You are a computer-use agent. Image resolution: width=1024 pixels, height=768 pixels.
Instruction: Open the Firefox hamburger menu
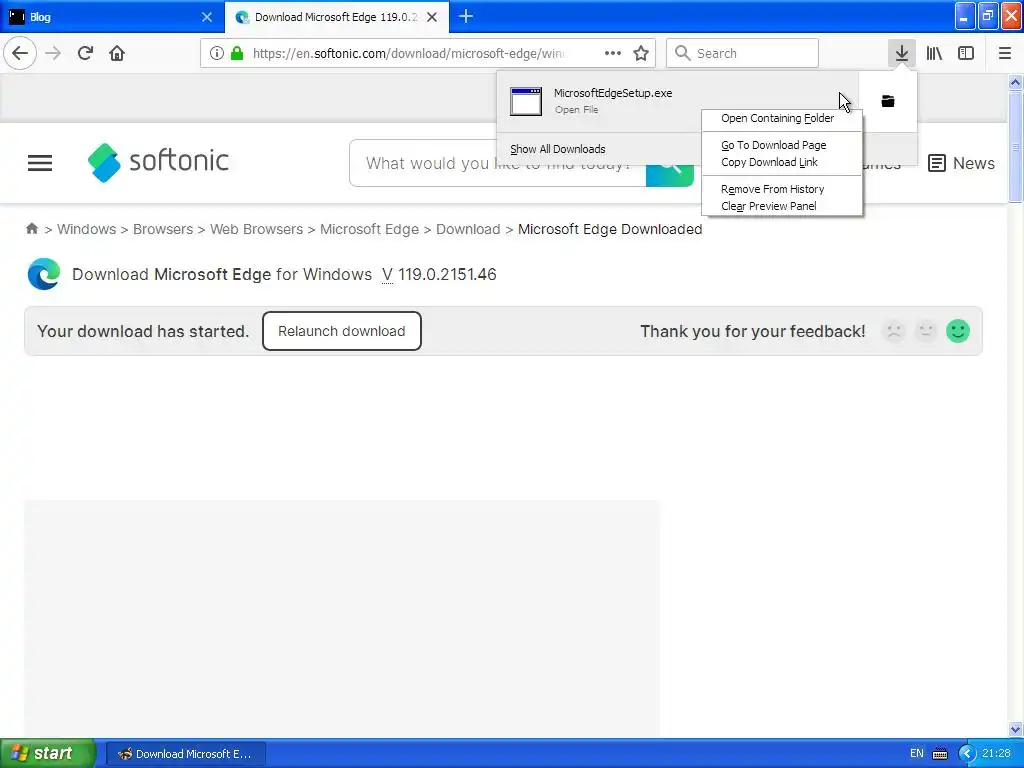(x=1005, y=53)
